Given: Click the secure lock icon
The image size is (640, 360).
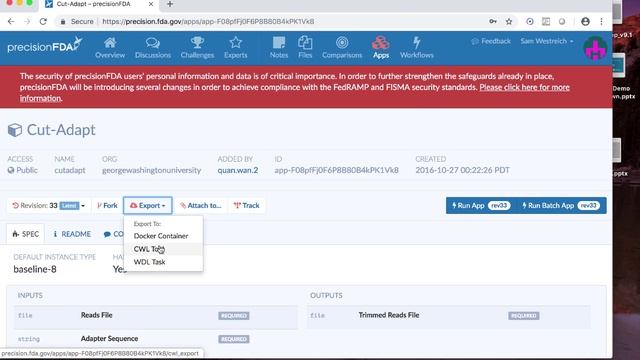Looking at the screenshot, I should pyautogui.click(x=63, y=22).
